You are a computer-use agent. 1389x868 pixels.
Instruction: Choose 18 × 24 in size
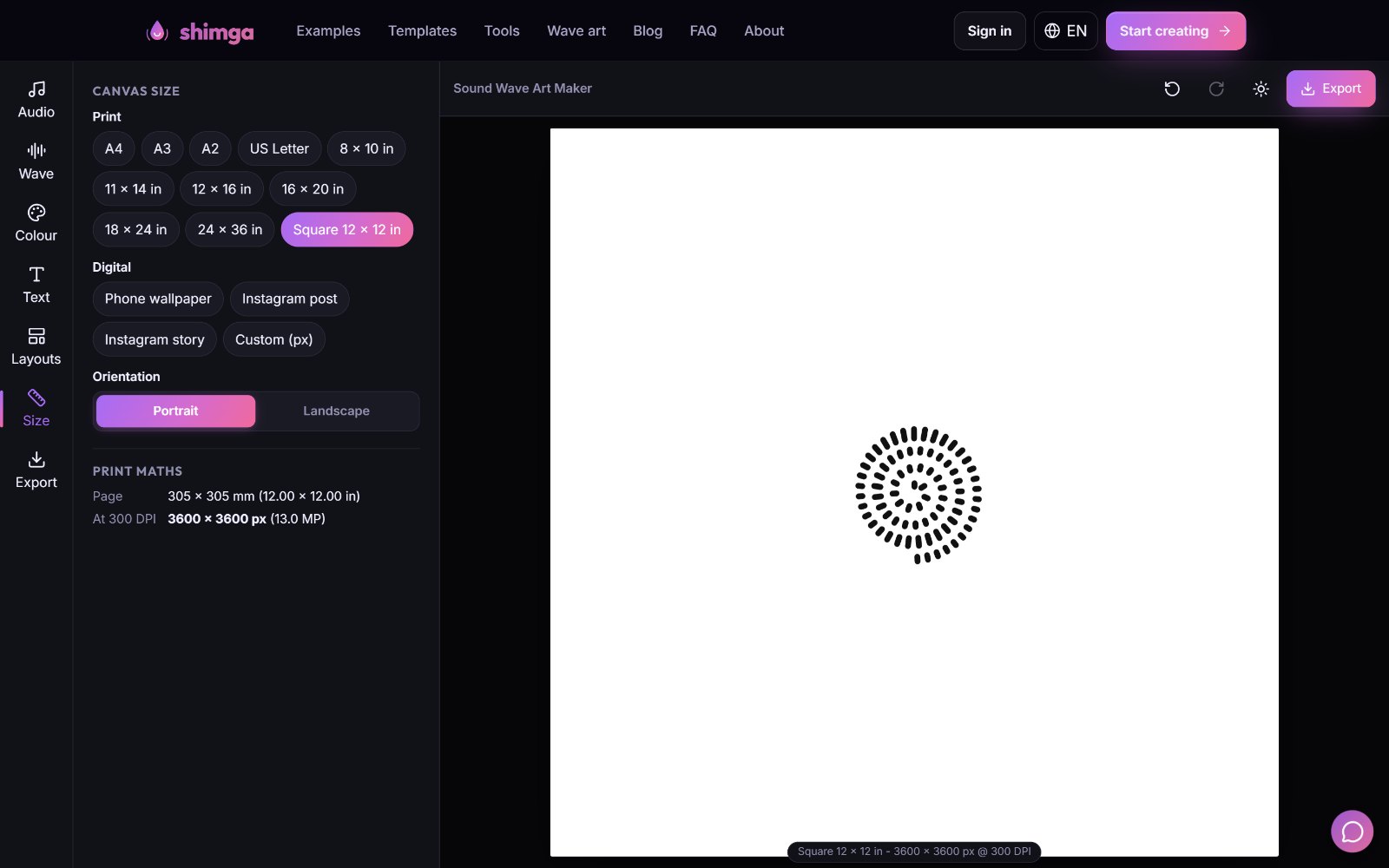(x=135, y=230)
